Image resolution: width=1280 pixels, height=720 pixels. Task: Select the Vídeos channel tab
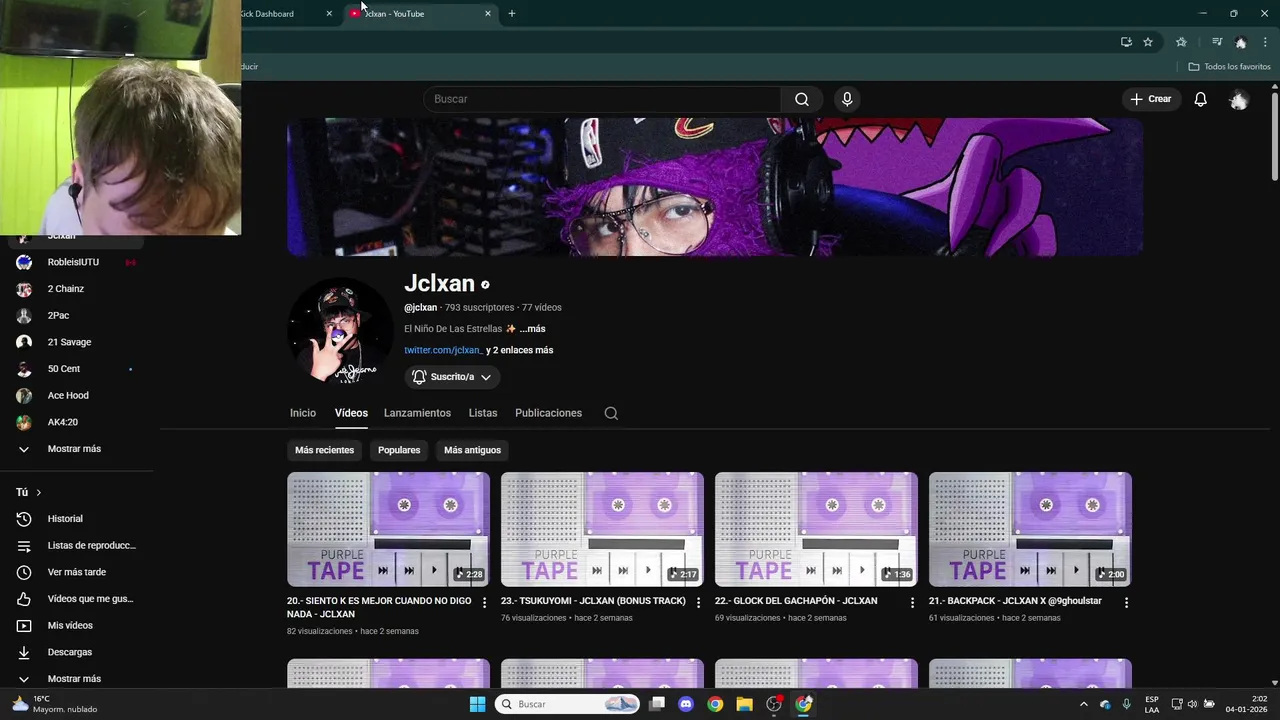point(351,413)
